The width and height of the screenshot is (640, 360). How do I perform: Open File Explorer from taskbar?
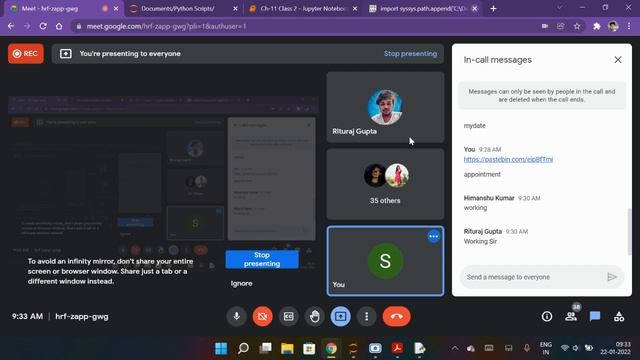[287, 348]
